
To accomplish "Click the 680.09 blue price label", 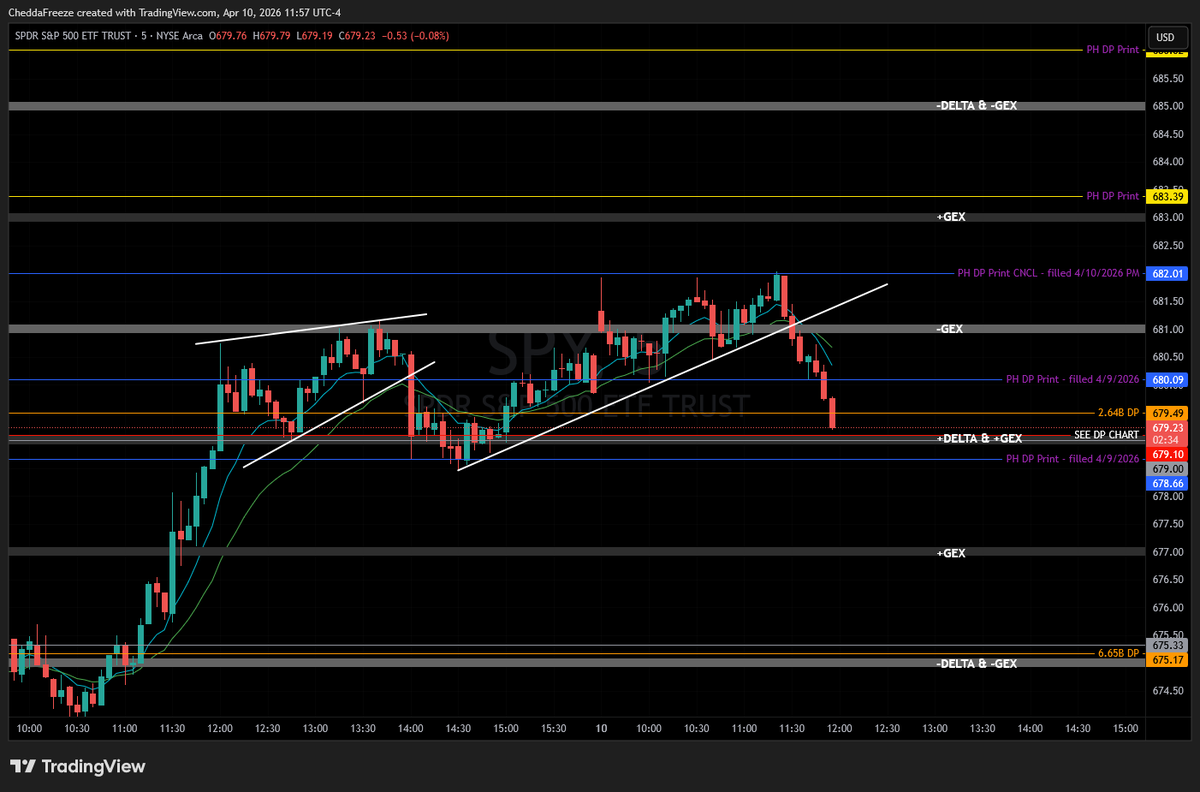I will 1168,380.
